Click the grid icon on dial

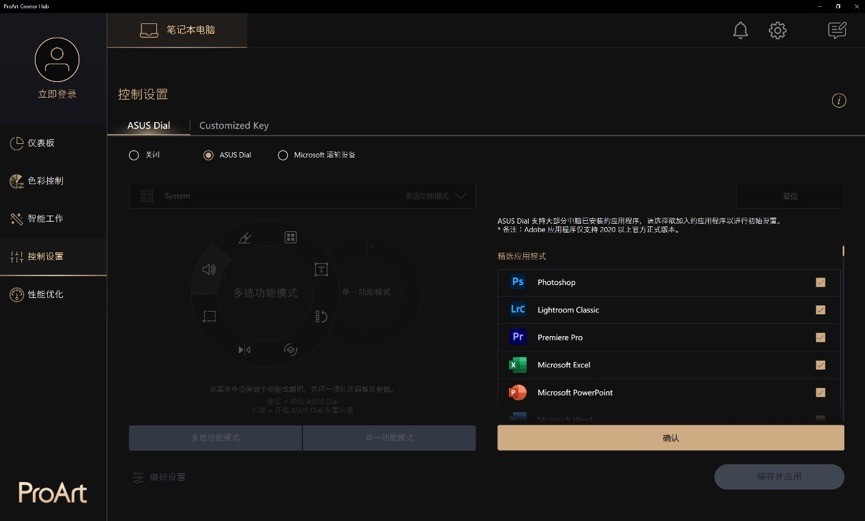290,237
